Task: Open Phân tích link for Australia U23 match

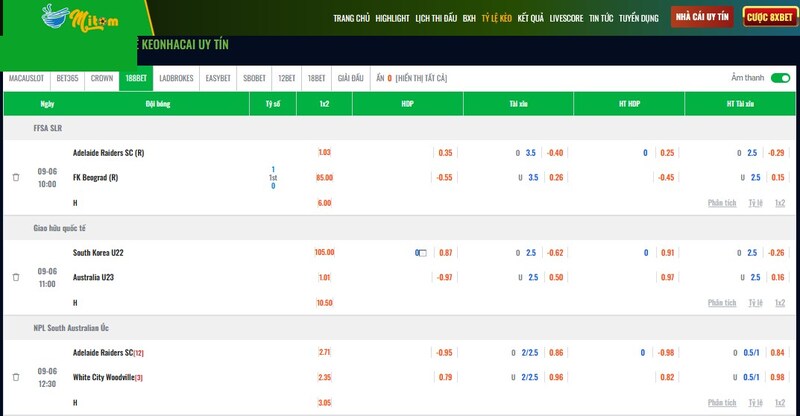Action: coord(722,303)
